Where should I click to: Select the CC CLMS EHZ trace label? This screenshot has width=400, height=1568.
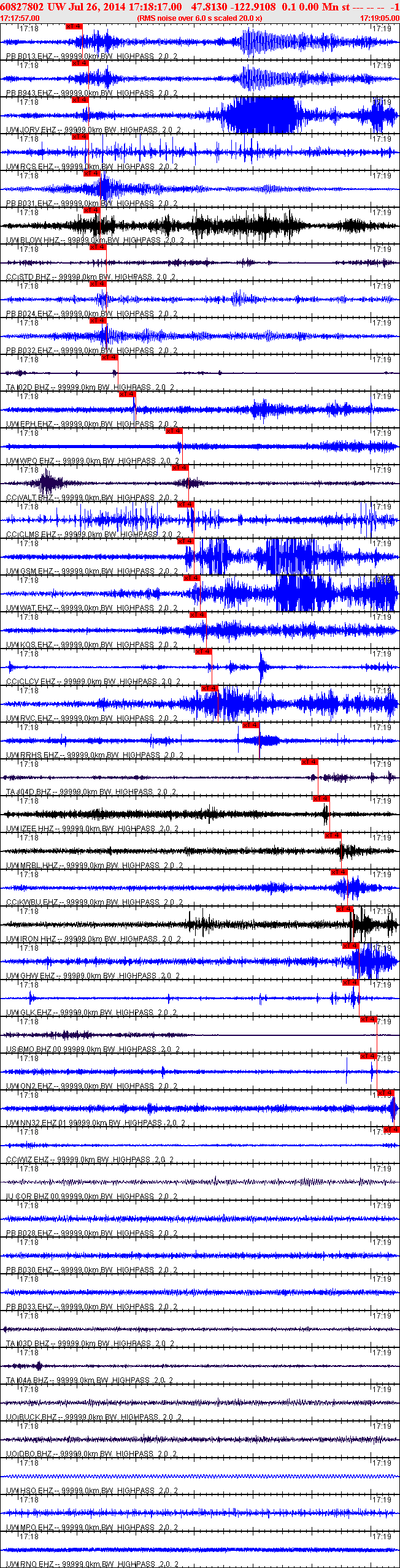[x=94, y=535]
